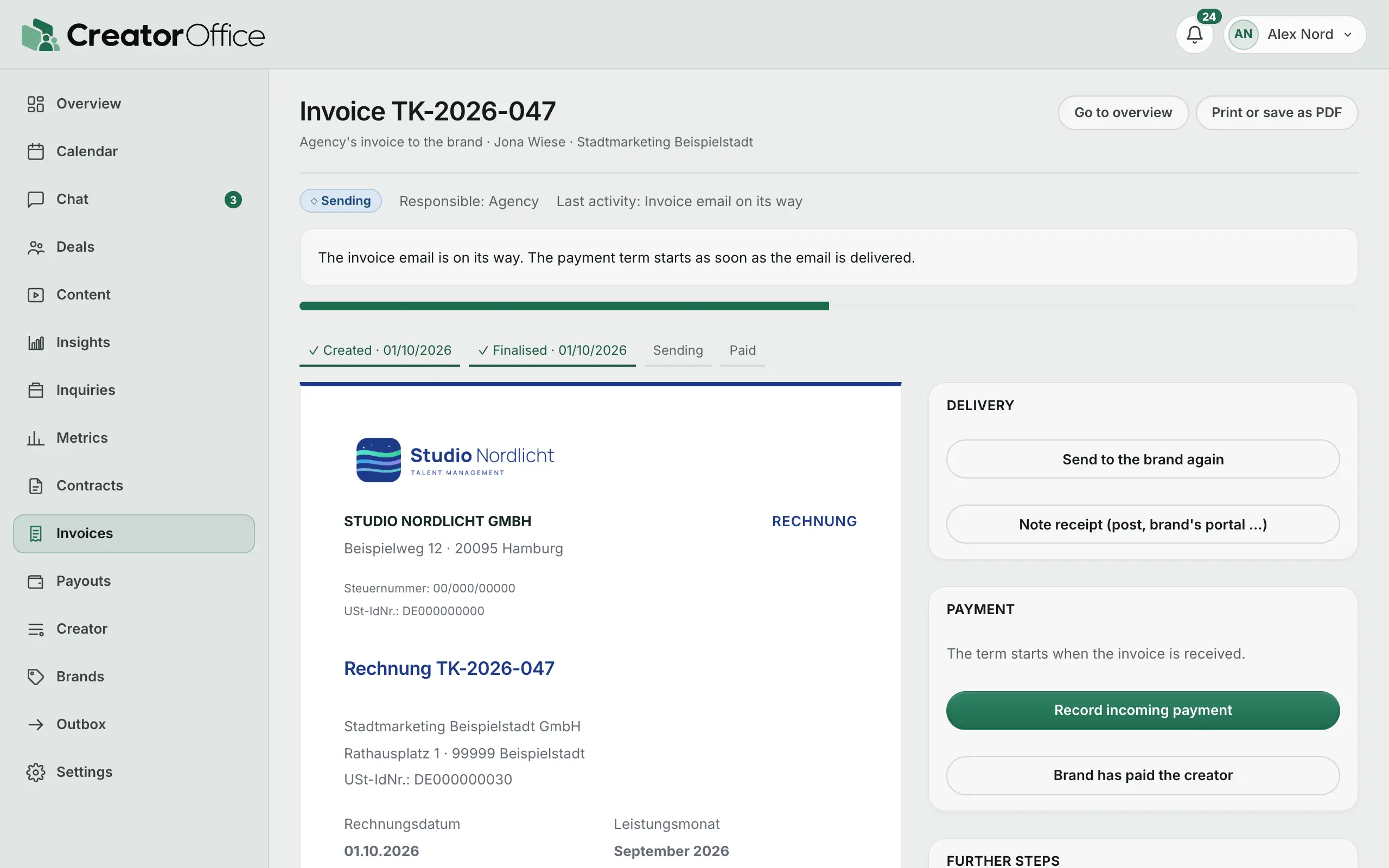Image resolution: width=1389 pixels, height=868 pixels.
Task: Click the text USt-IdNr.: DE000000030
Action: pos(428,780)
